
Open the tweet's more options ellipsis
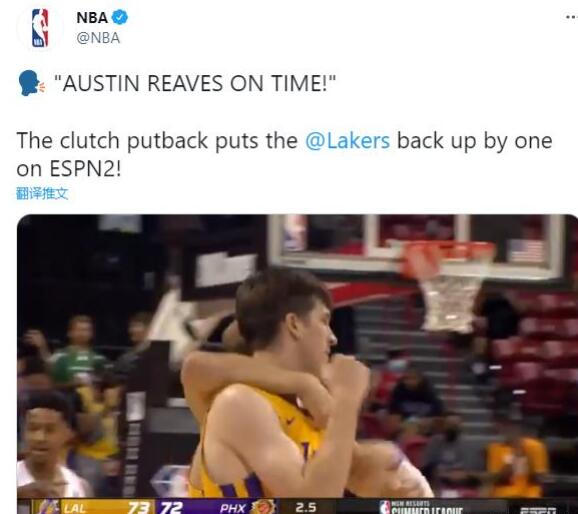click(x=572, y=17)
